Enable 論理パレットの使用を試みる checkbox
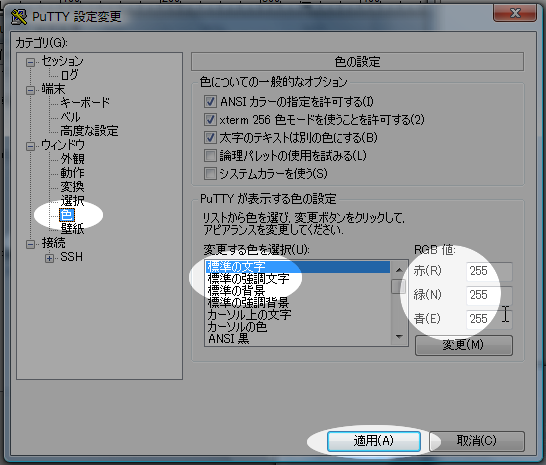The width and height of the screenshot is (546, 465). 210,155
